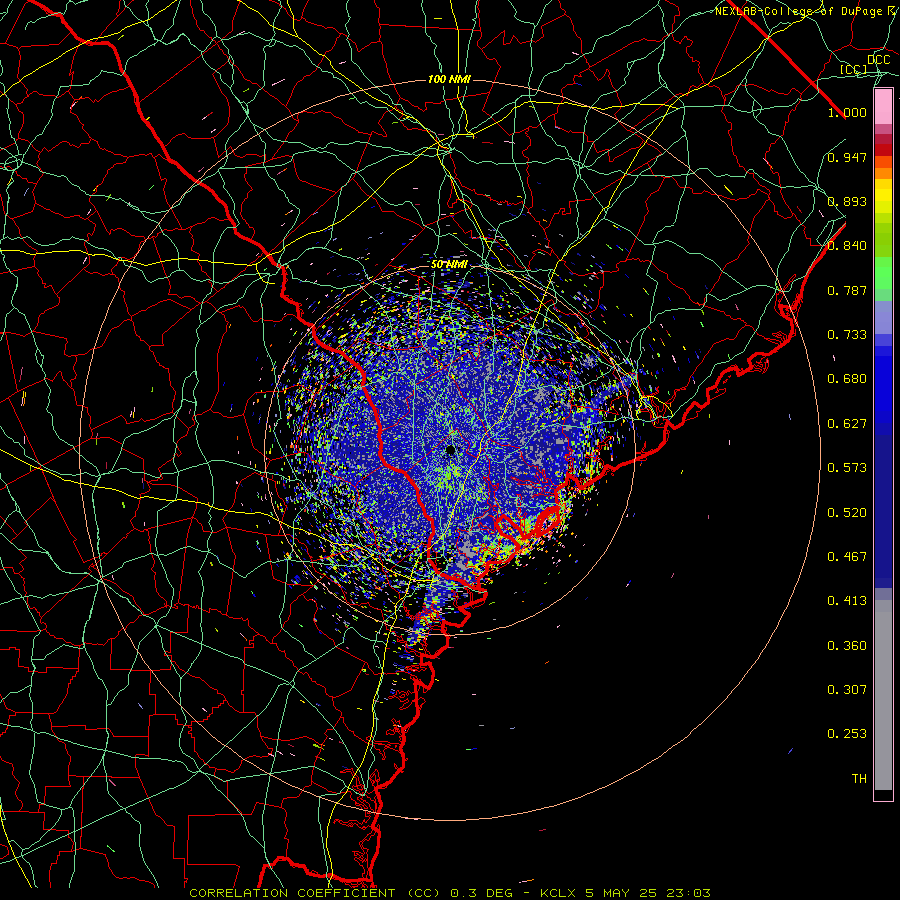Click the bright green segment of the color bar
The width and height of the screenshot is (900, 900).
[883, 273]
